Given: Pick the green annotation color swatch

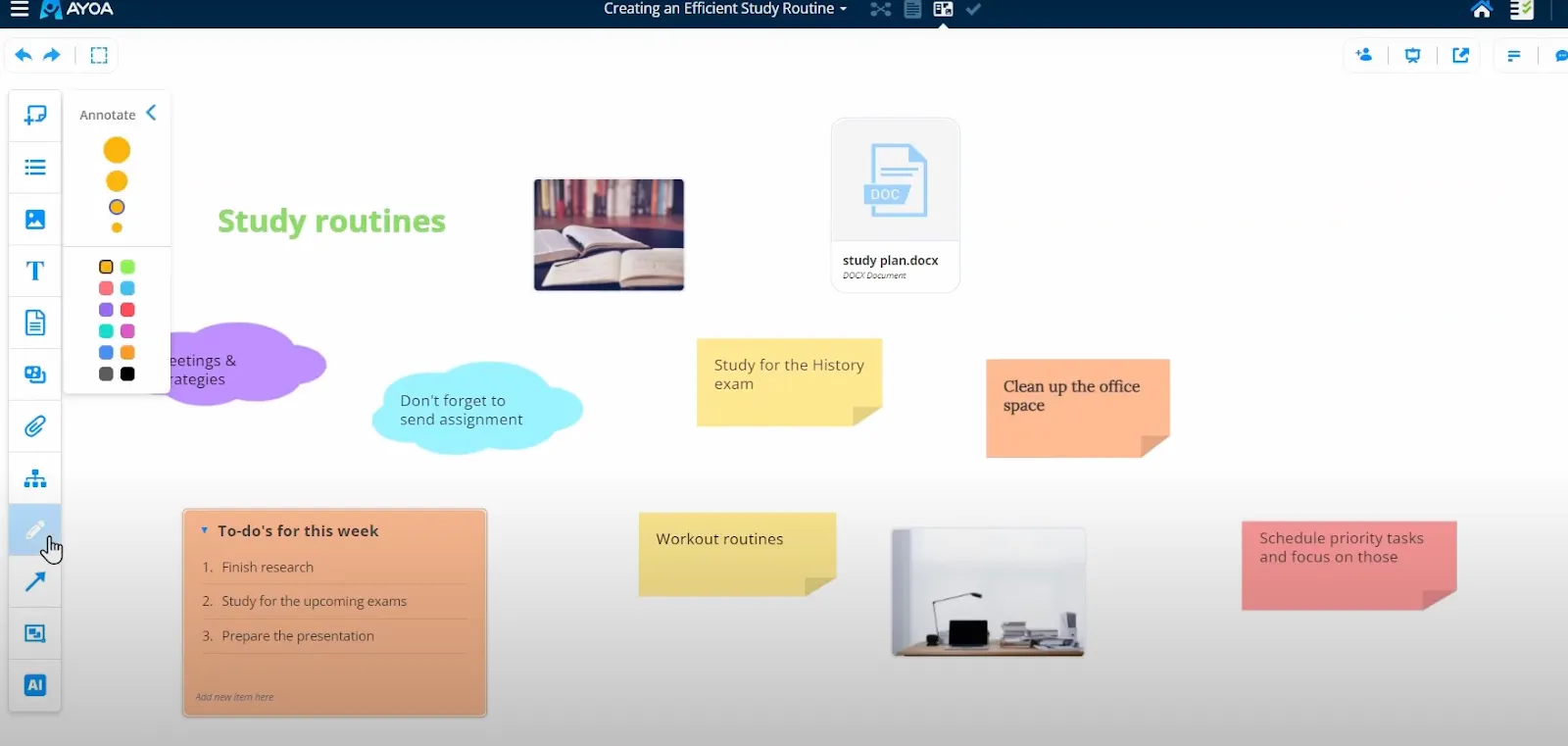Looking at the screenshot, I should point(127,267).
